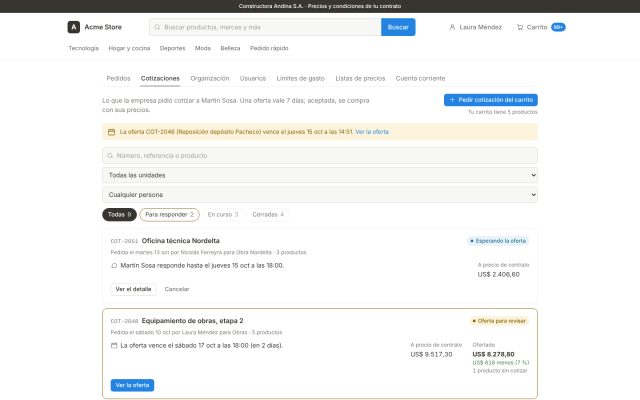Screen dimensions: 640x400
Task: Click offered amount US$ 8.278,80
Action: pyautogui.click(x=493, y=354)
